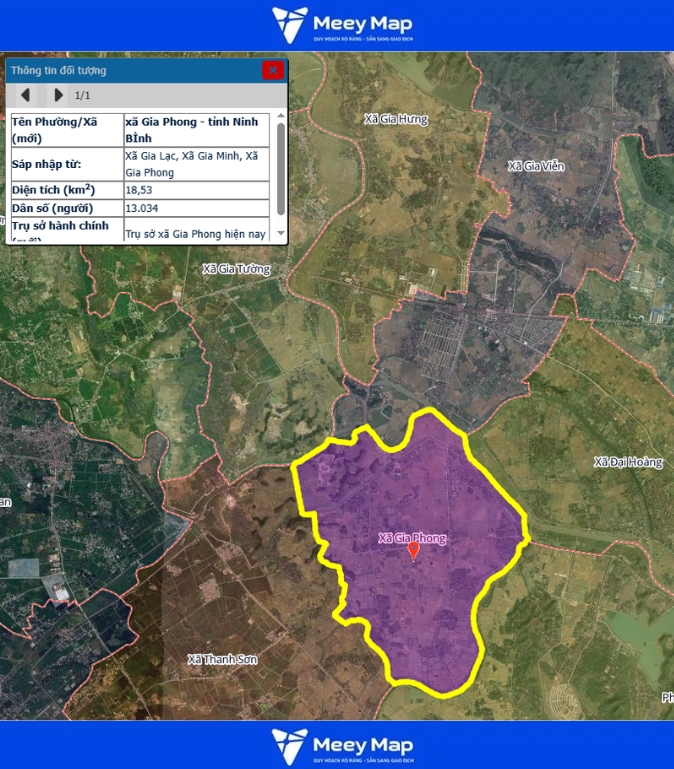Viewport: 674px width, 769px height.
Task: Select the Xã Gia Hưng map label
Action: coord(396,120)
